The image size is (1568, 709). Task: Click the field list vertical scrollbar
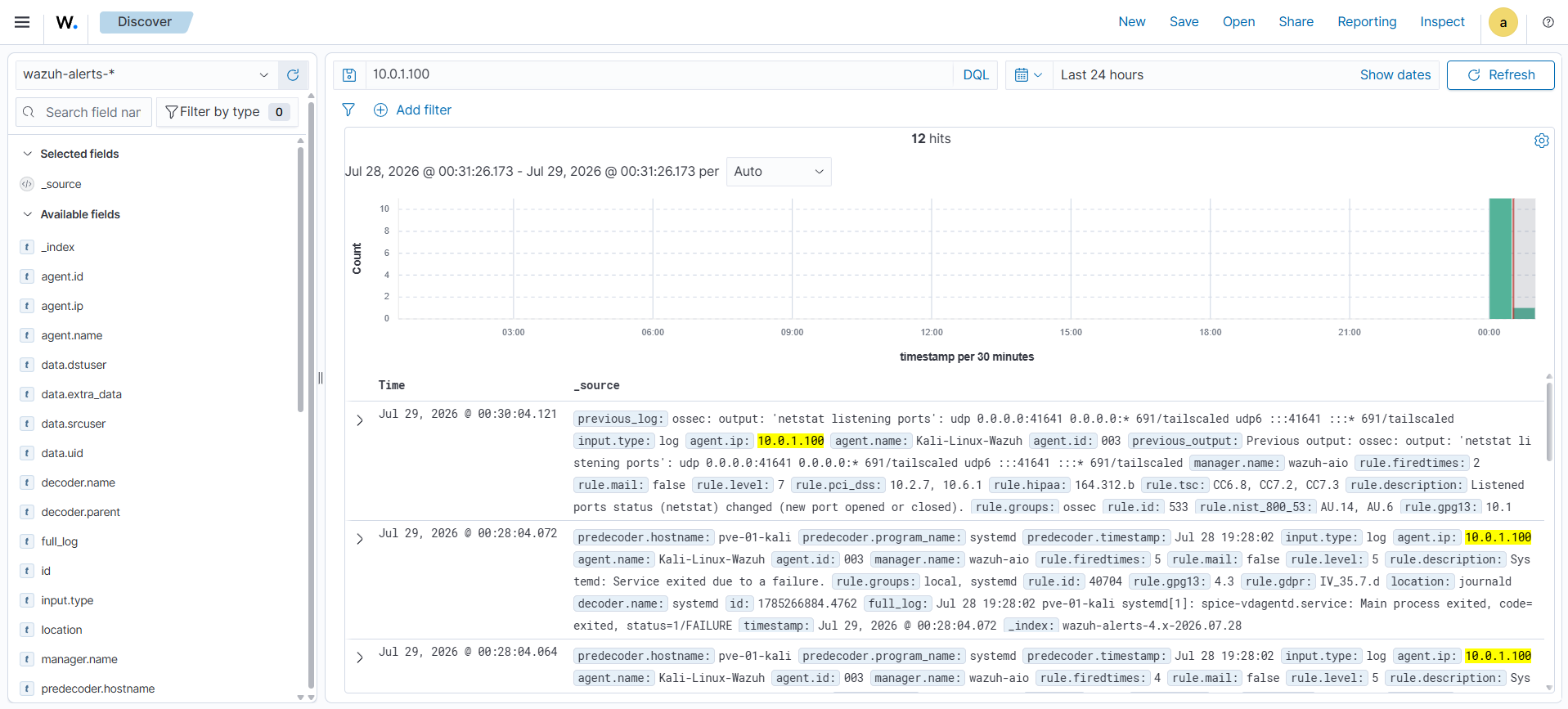coord(300,278)
